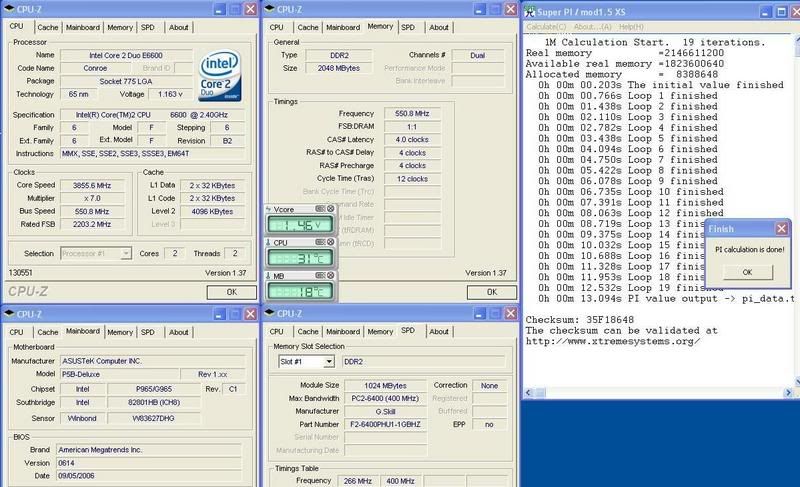This screenshot has height=487, width=800.
Task: Click Super PI horizontal scrollbar left arrow
Action: (x=529, y=392)
